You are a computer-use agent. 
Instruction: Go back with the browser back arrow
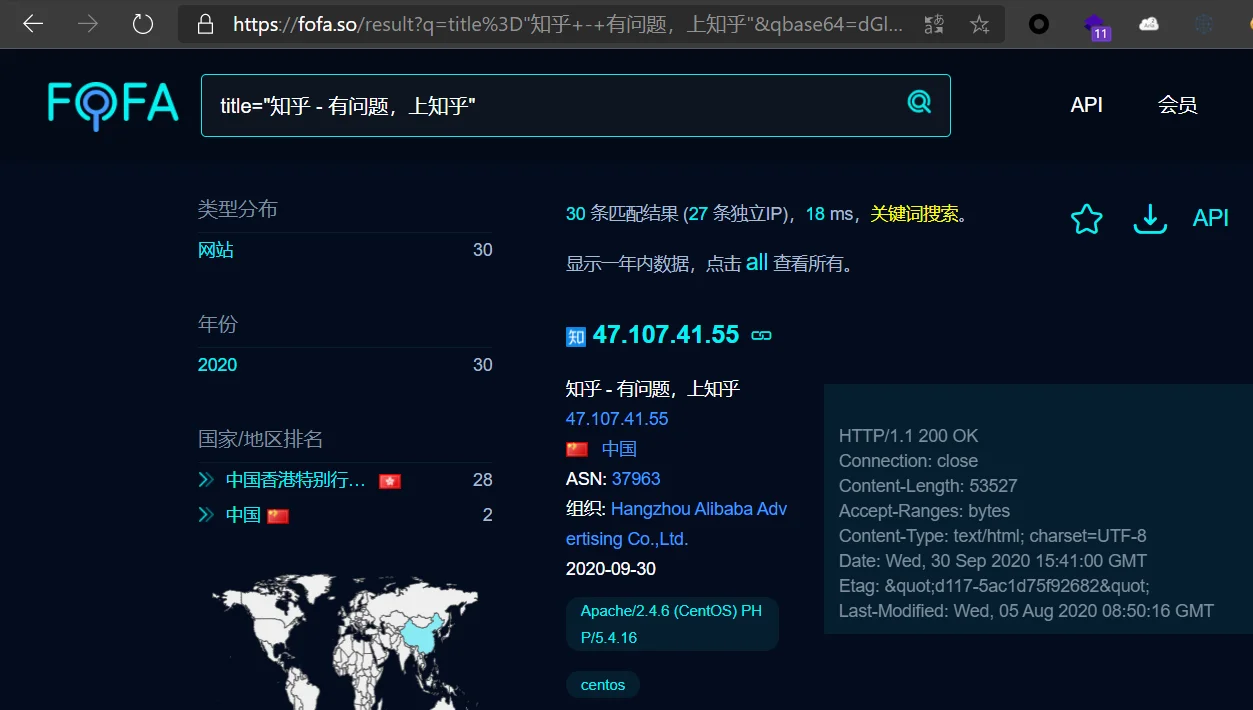(x=33, y=24)
